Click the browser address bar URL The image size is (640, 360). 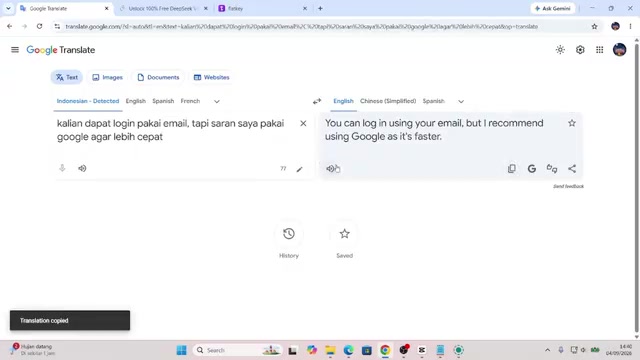click(x=301, y=27)
